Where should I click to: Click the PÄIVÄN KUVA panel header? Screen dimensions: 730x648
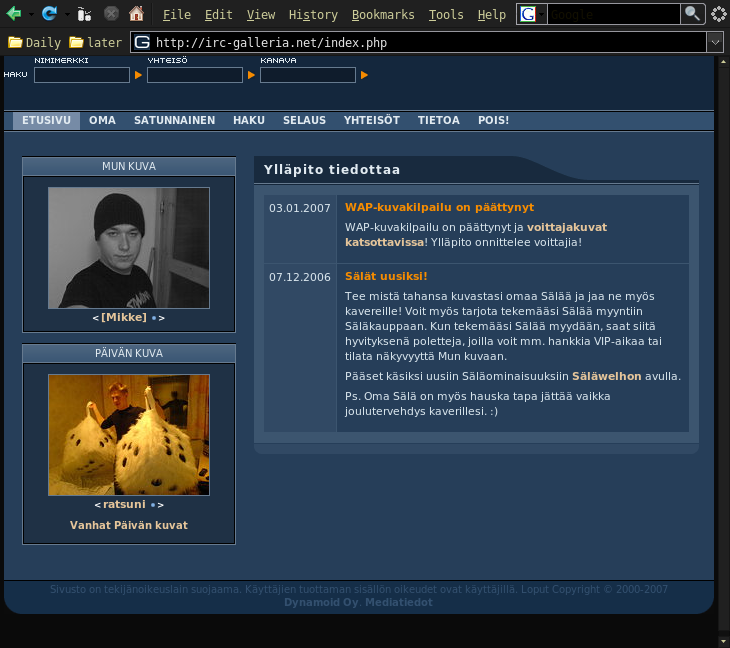pyautogui.click(x=129, y=353)
